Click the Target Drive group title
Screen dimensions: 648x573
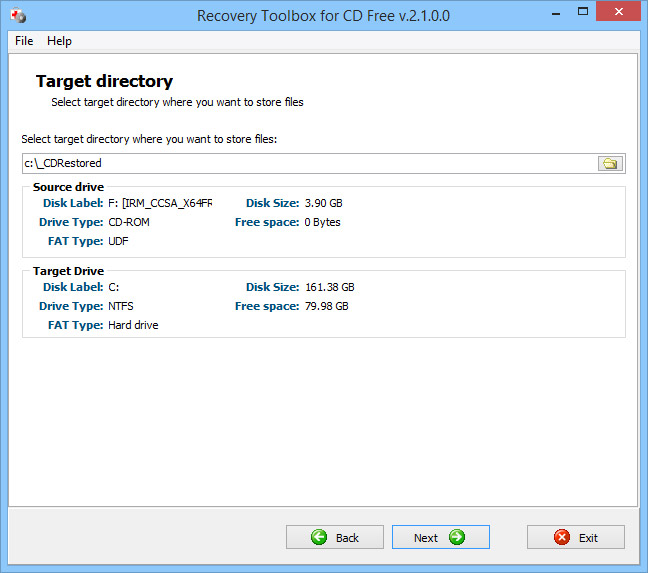click(68, 271)
